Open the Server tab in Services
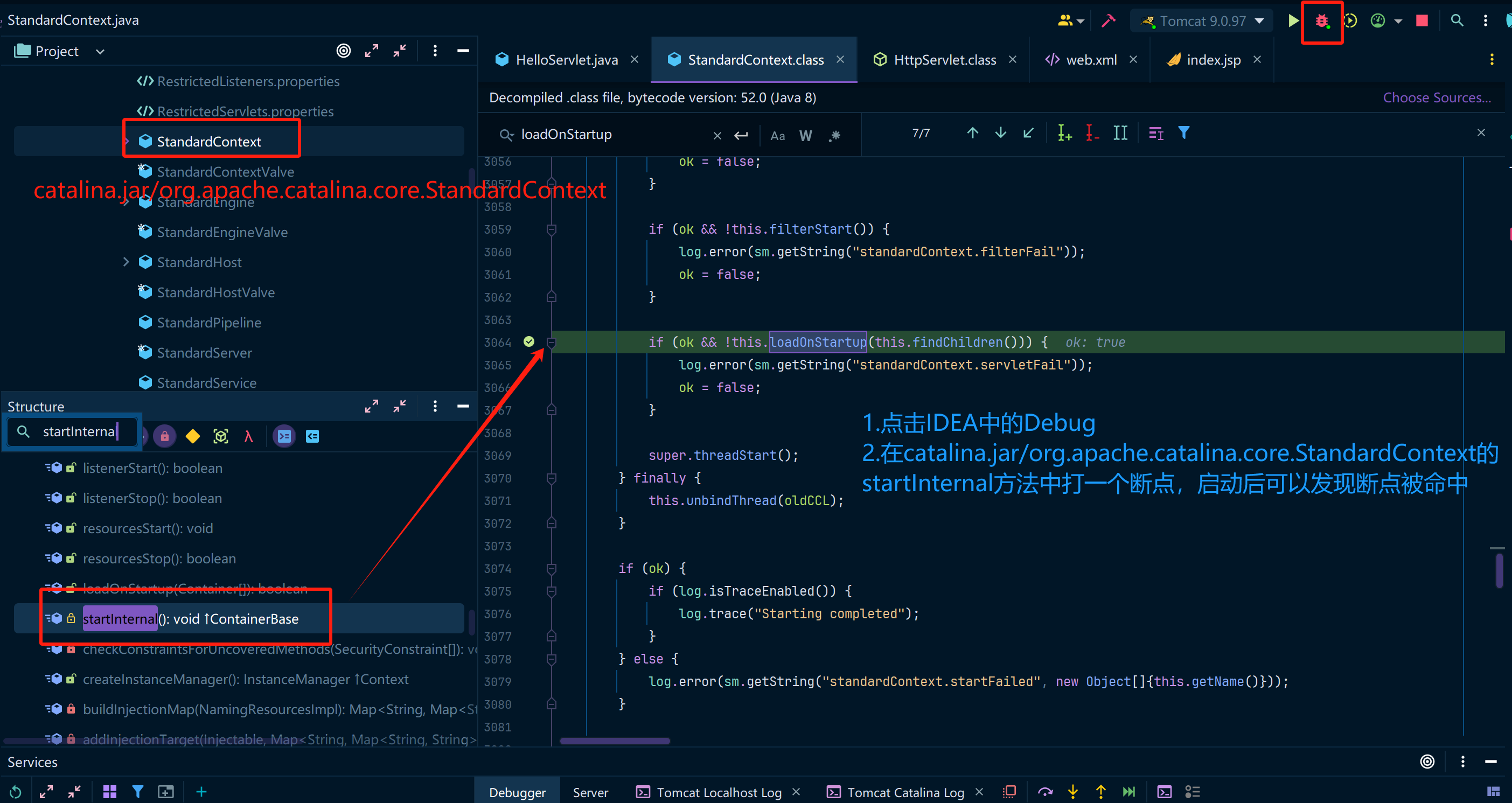Image resolution: width=1512 pixels, height=803 pixels. [590, 792]
